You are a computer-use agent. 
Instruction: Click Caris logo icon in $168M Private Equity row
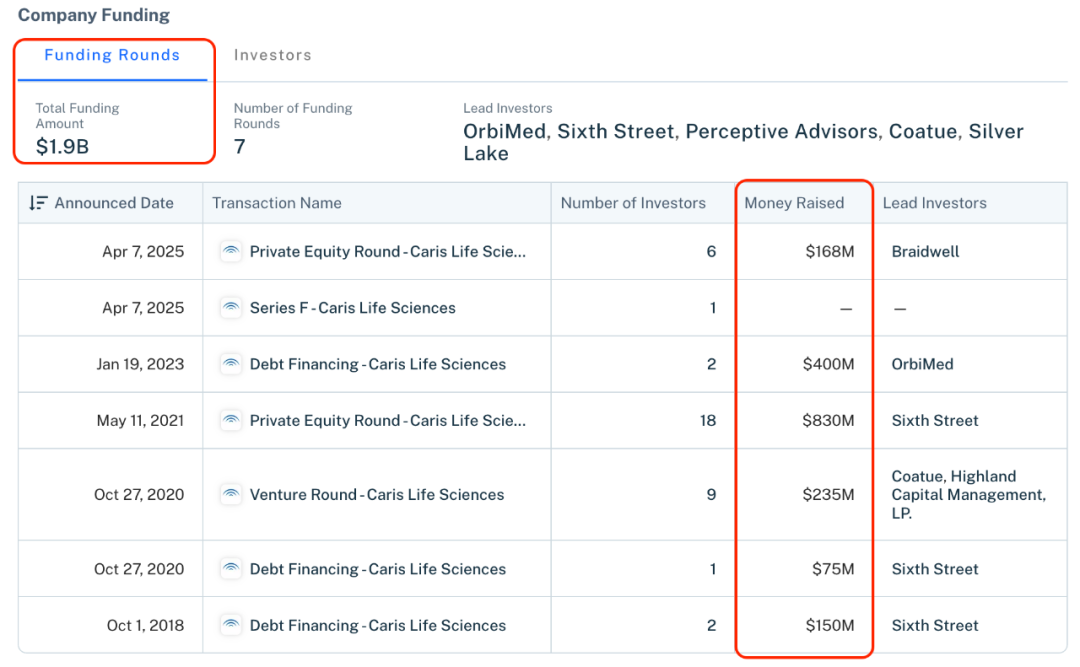[x=231, y=252]
